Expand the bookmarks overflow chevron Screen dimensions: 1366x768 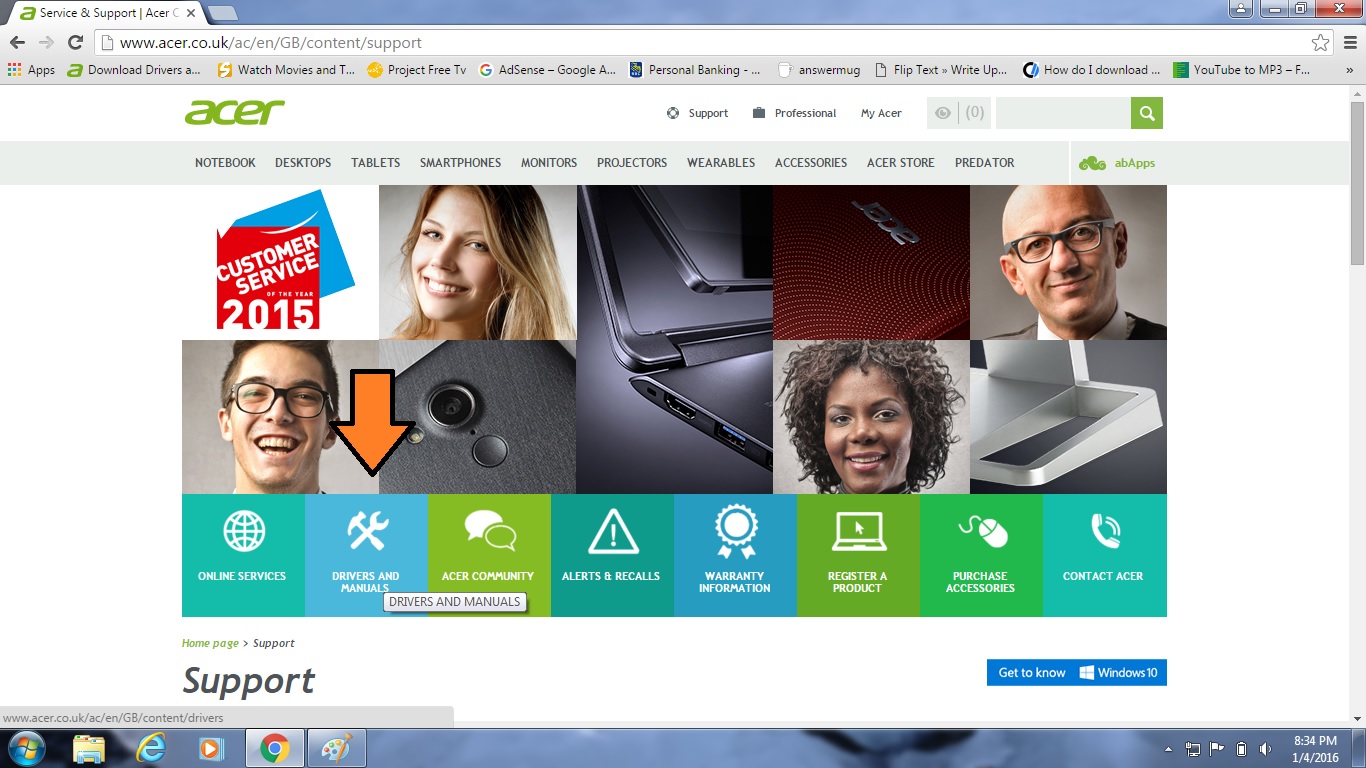coord(1349,70)
